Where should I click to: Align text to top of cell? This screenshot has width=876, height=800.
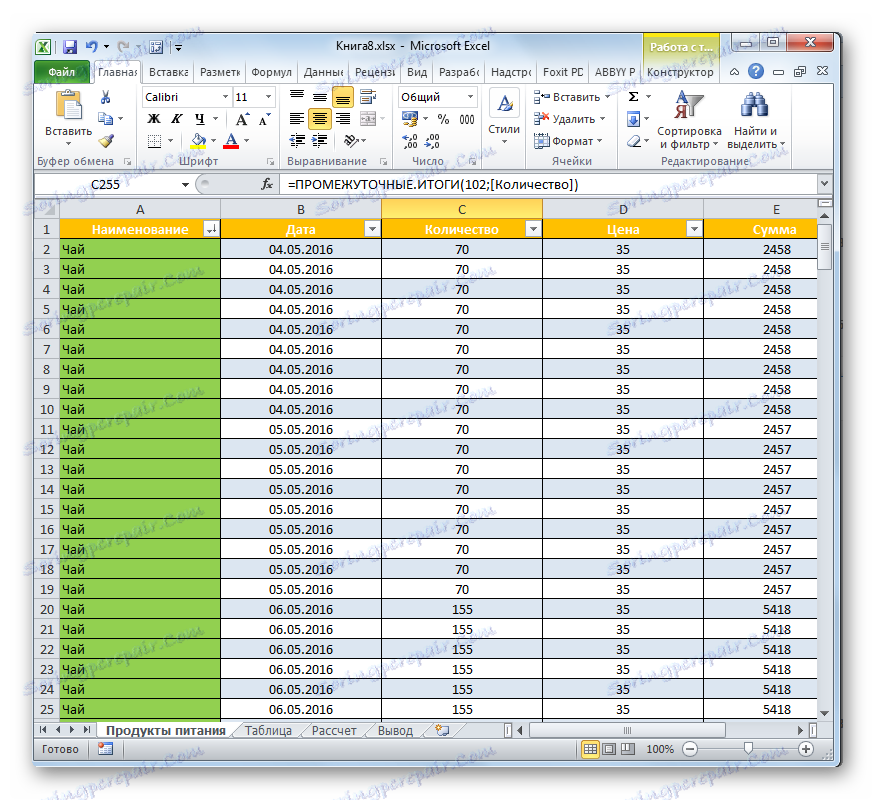click(297, 97)
